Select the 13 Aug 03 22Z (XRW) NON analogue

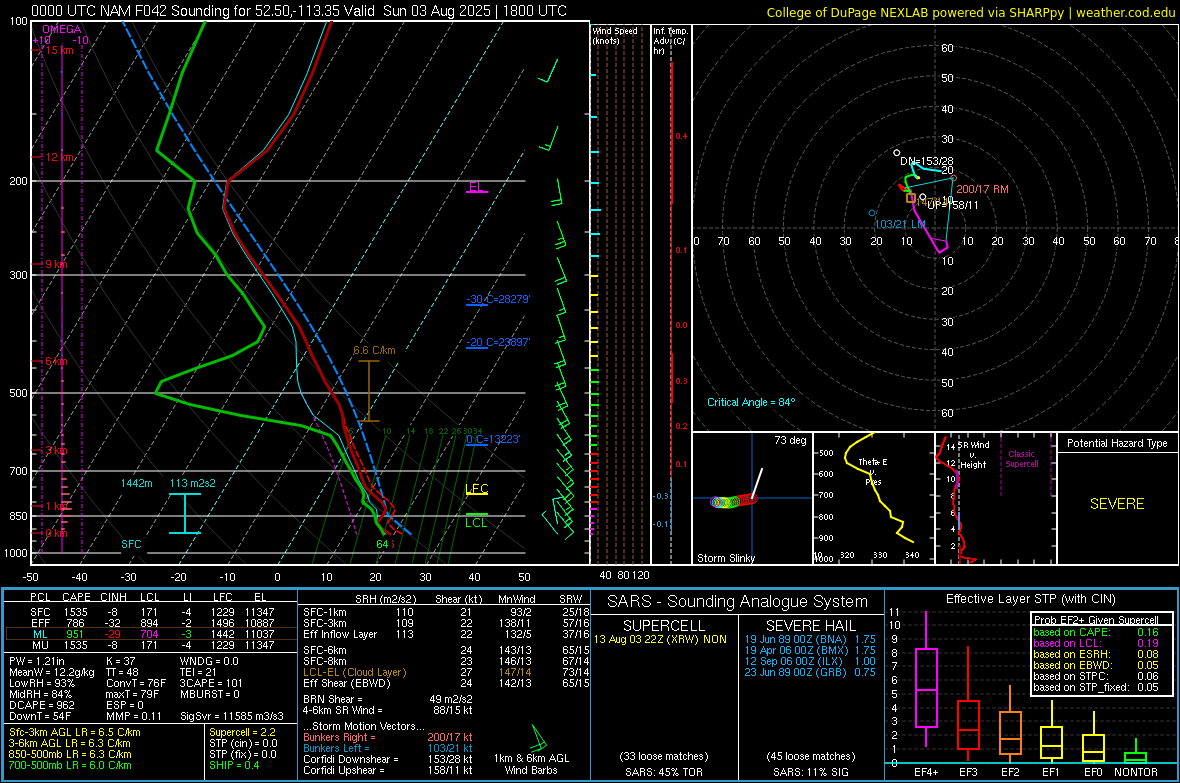click(x=660, y=639)
